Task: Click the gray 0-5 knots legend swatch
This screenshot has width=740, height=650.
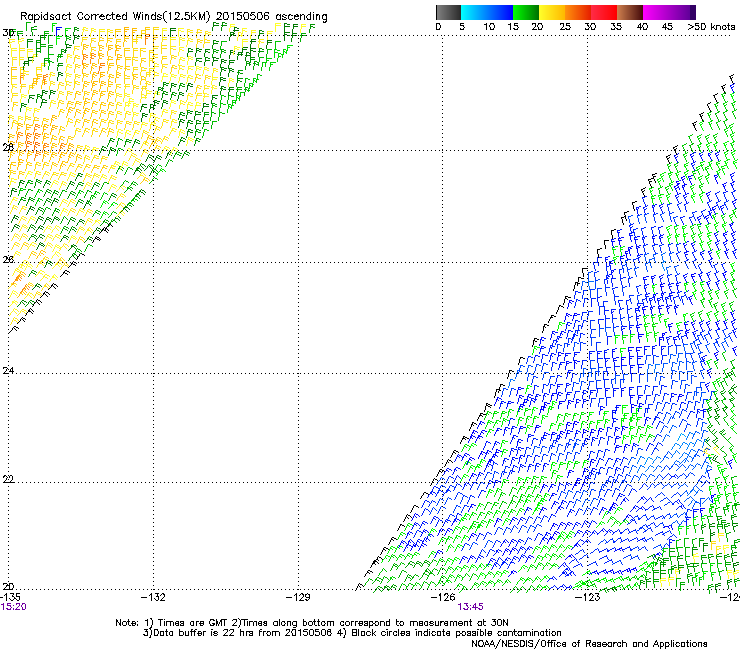Action: tap(448, 12)
